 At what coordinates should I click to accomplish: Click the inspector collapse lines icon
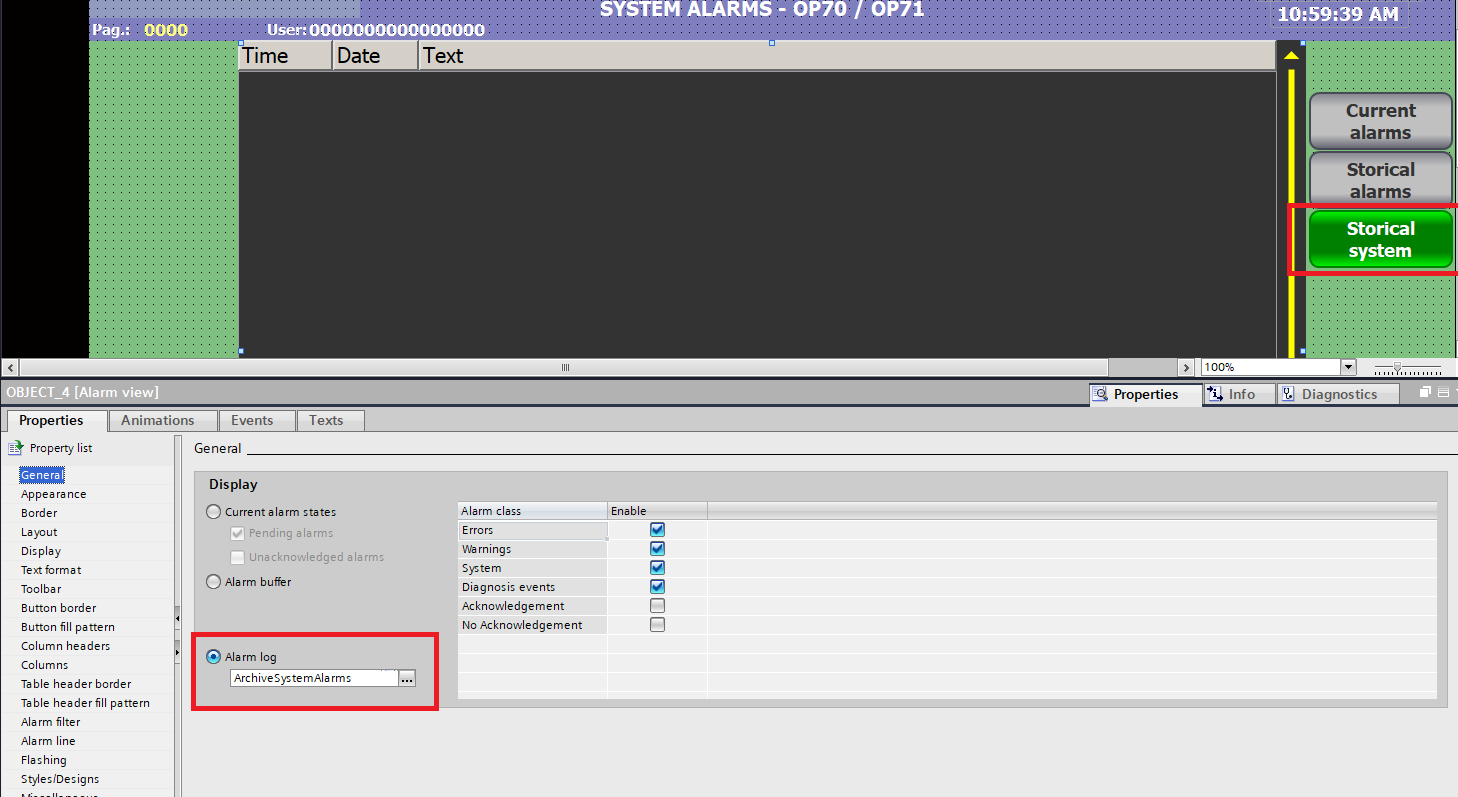1443,393
